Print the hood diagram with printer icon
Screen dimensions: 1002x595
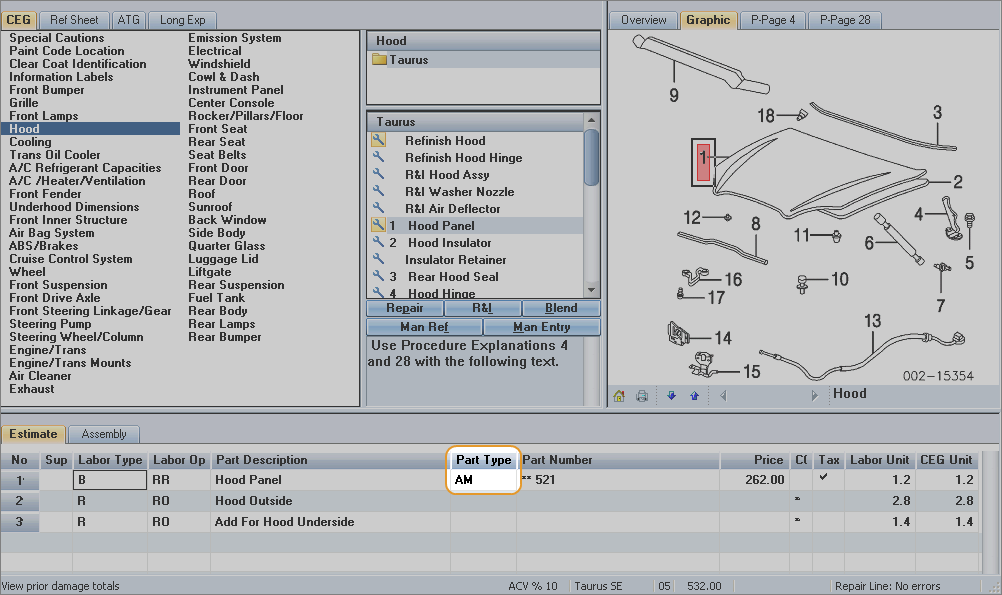pyautogui.click(x=642, y=395)
